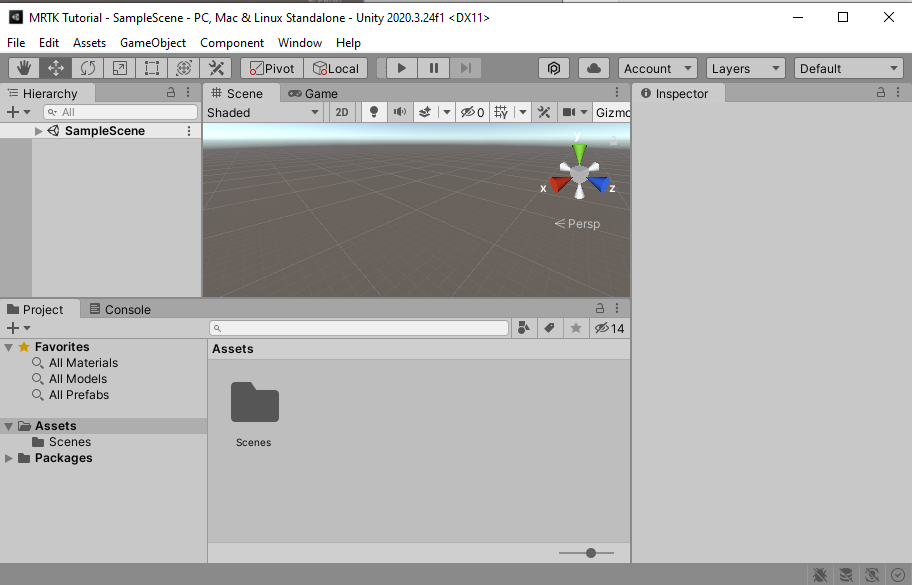The height and width of the screenshot is (585, 912).
Task: Toggle the 2D view mode
Action: (x=341, y=112)
